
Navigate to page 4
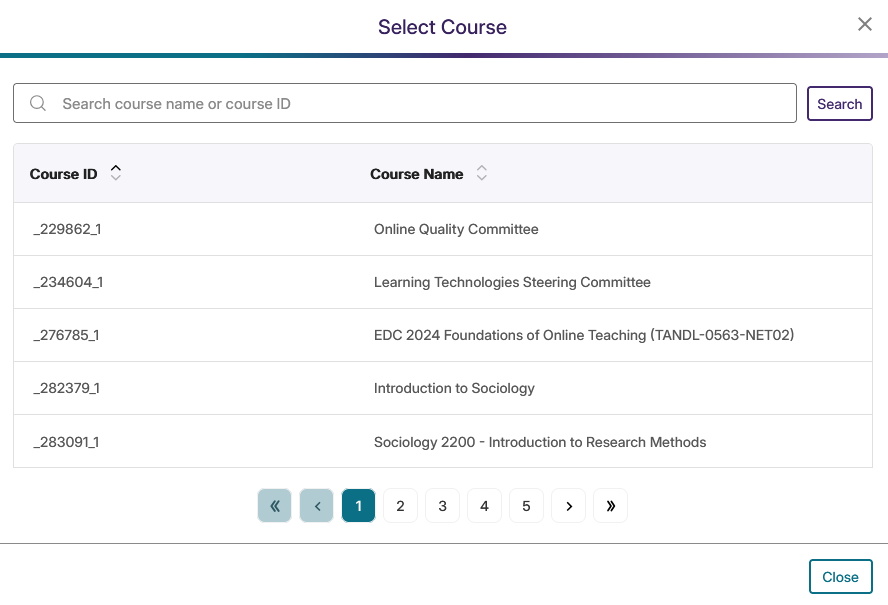[484, 505]
